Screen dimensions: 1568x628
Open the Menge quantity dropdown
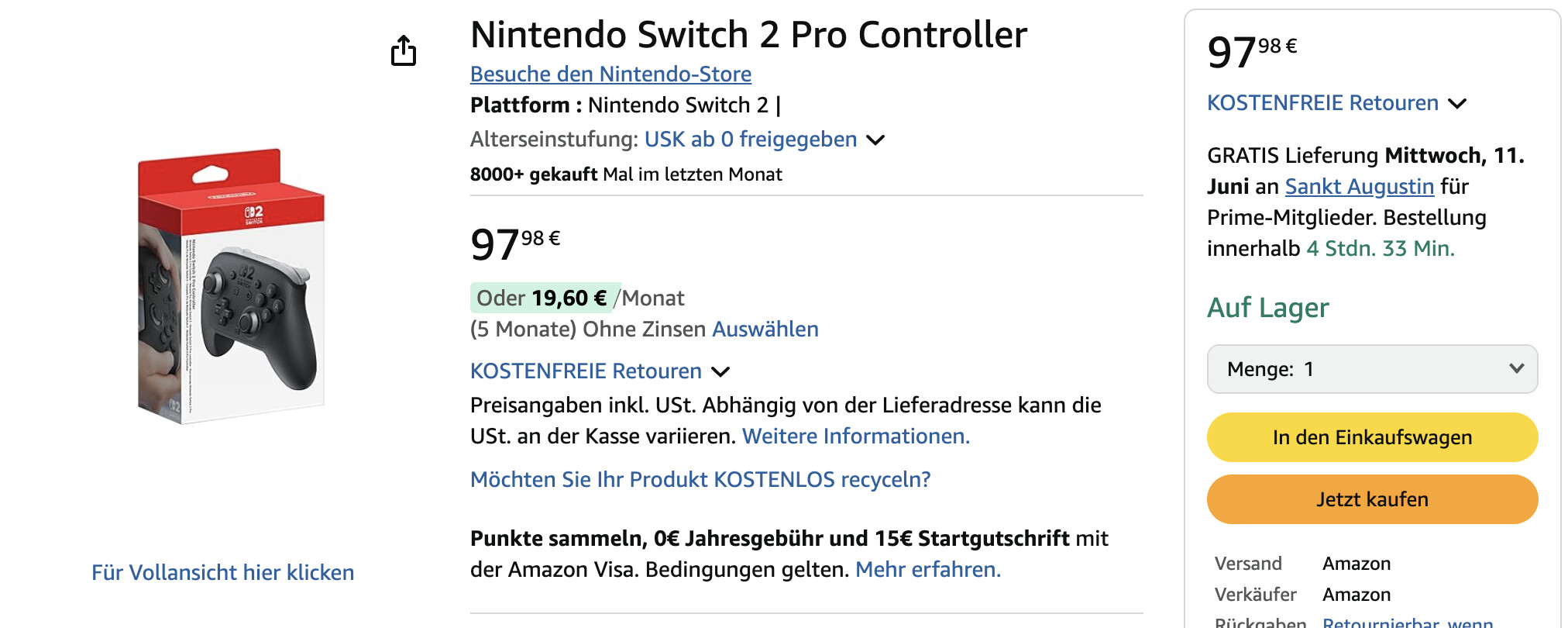coord(1372,369)
